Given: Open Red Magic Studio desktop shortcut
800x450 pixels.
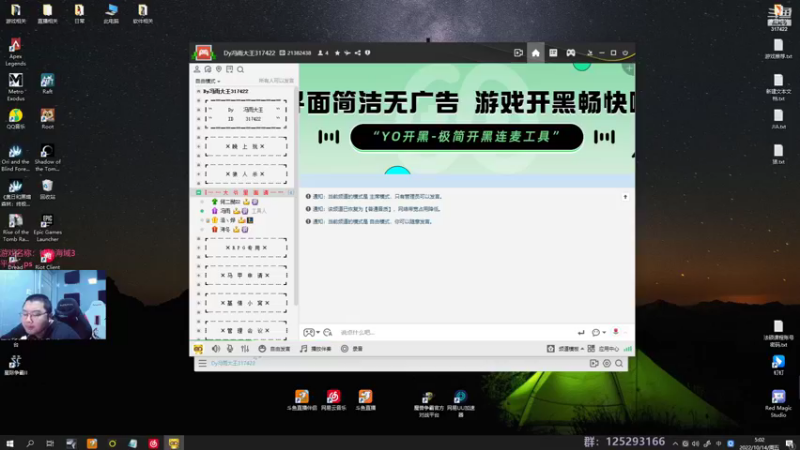Looking at the screenshot, I should [778, 404].
